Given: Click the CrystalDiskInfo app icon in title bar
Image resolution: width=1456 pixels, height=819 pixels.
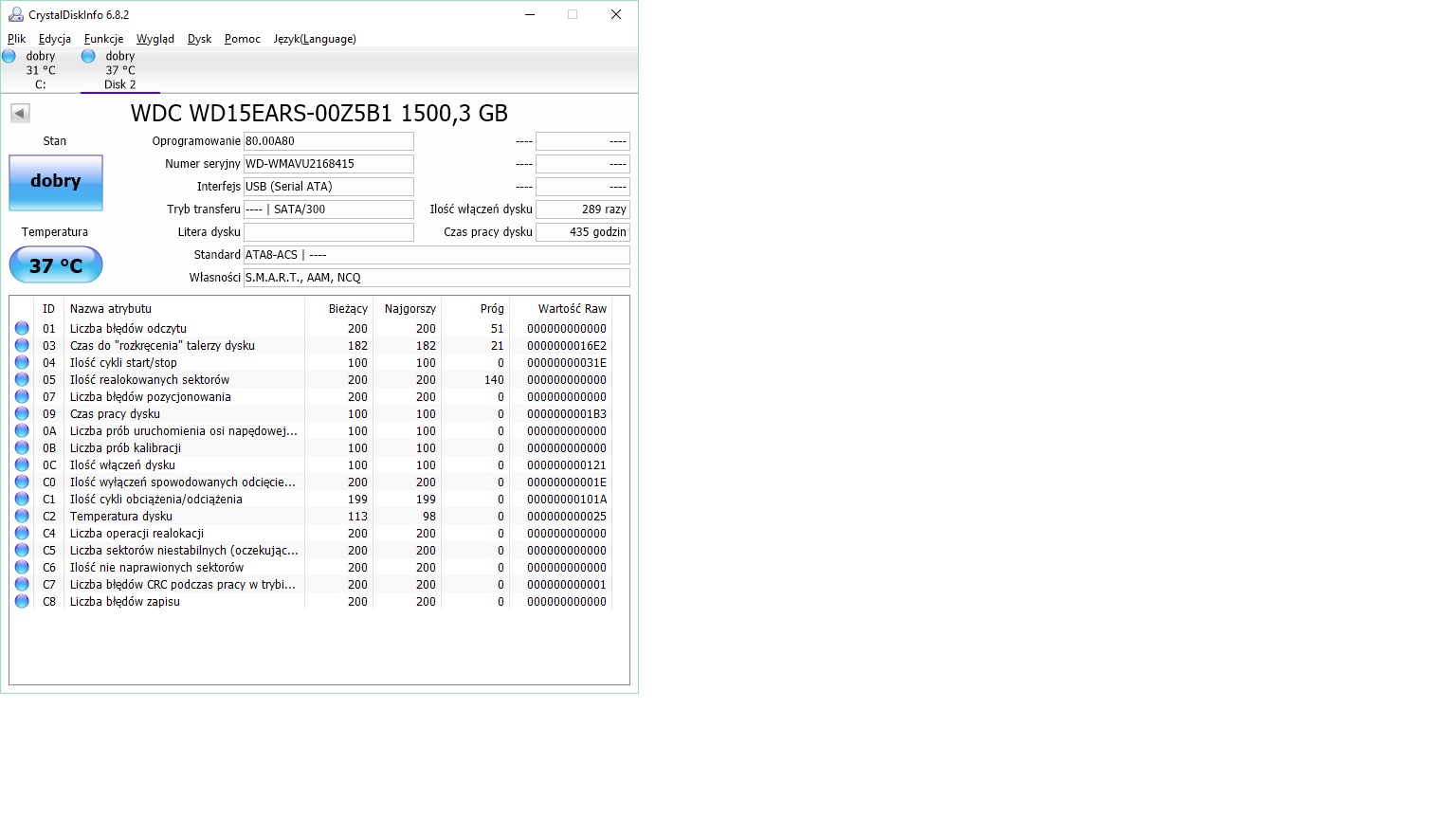Looking at the screenshot, I should click(x=16, y=14).
